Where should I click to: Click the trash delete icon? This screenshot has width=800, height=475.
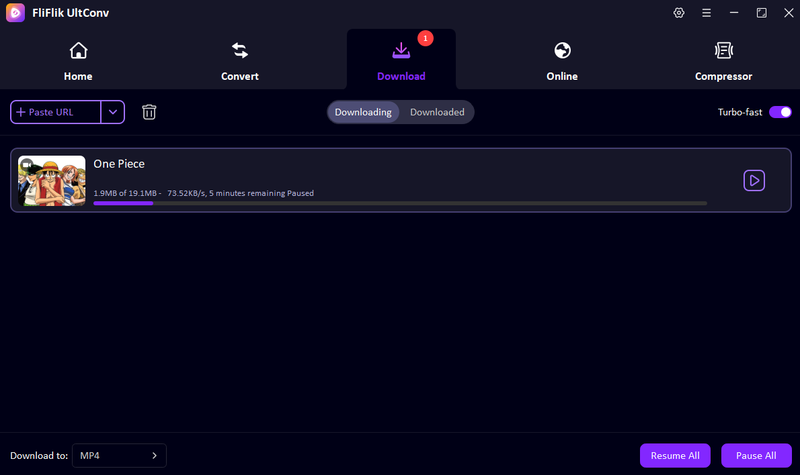(149, 112)
